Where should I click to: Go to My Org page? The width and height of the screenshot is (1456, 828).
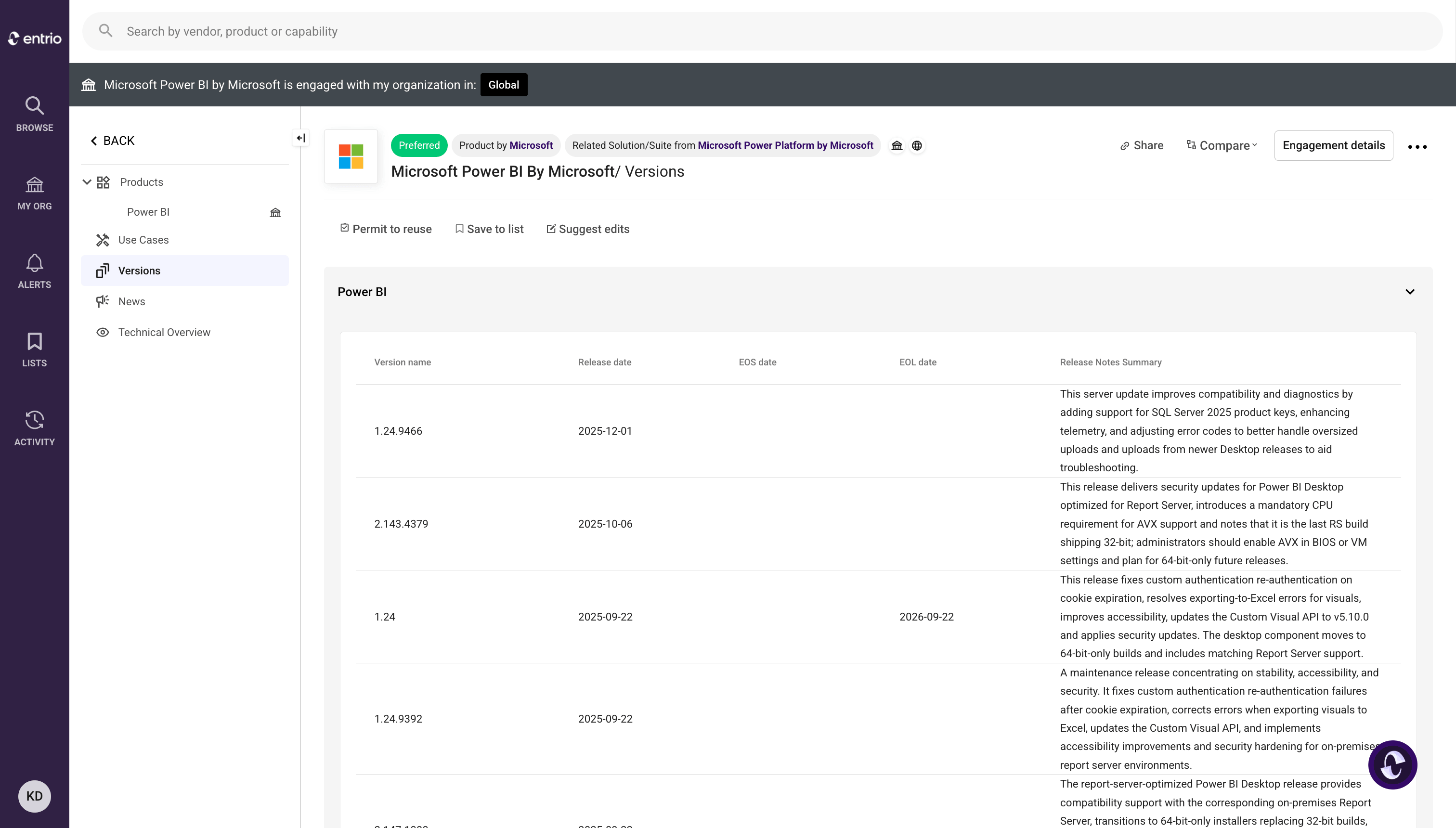35,193
